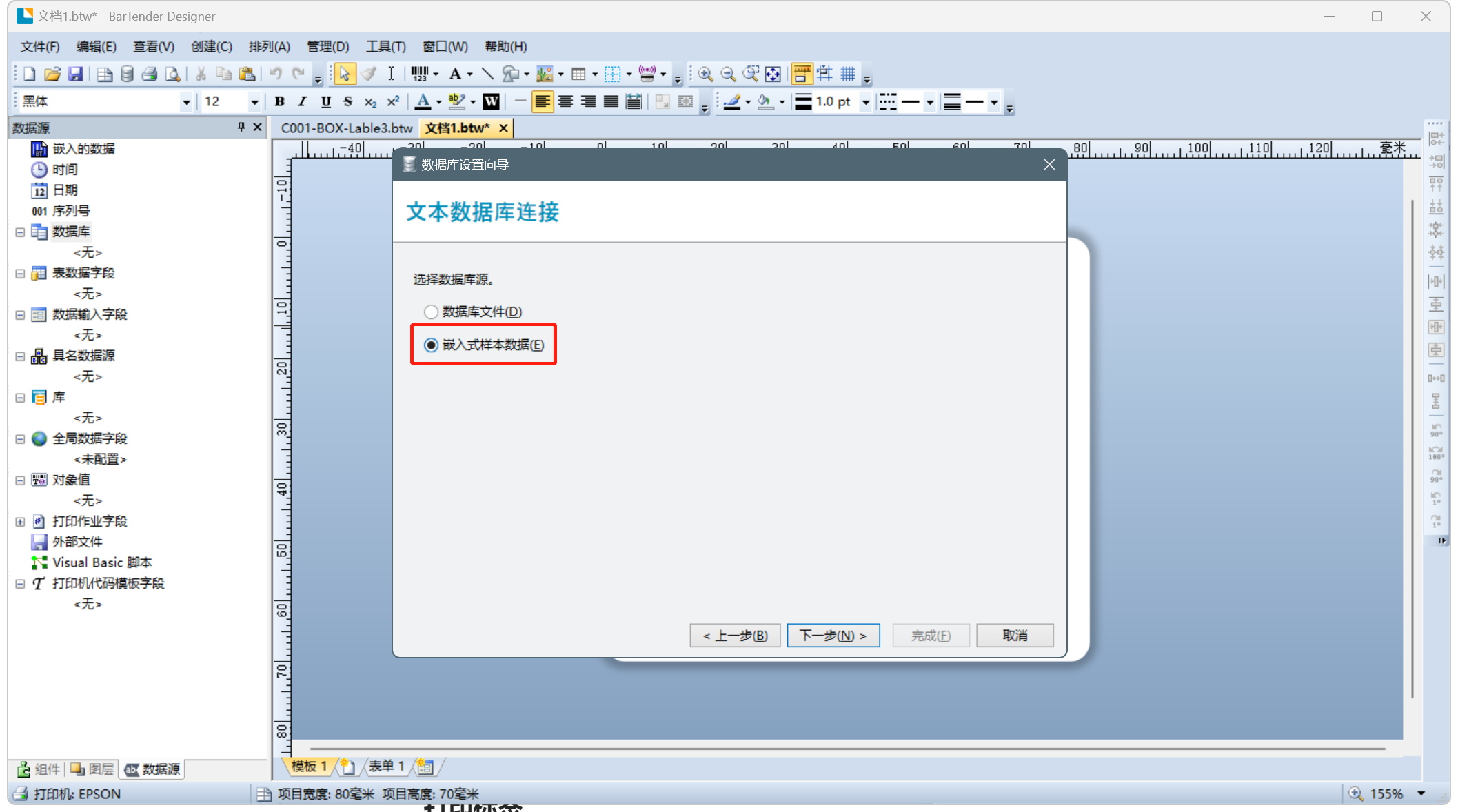This screenshot has width=1458, height=812.
Task: Click the word processor W icon
Action: tap(491, 102)
